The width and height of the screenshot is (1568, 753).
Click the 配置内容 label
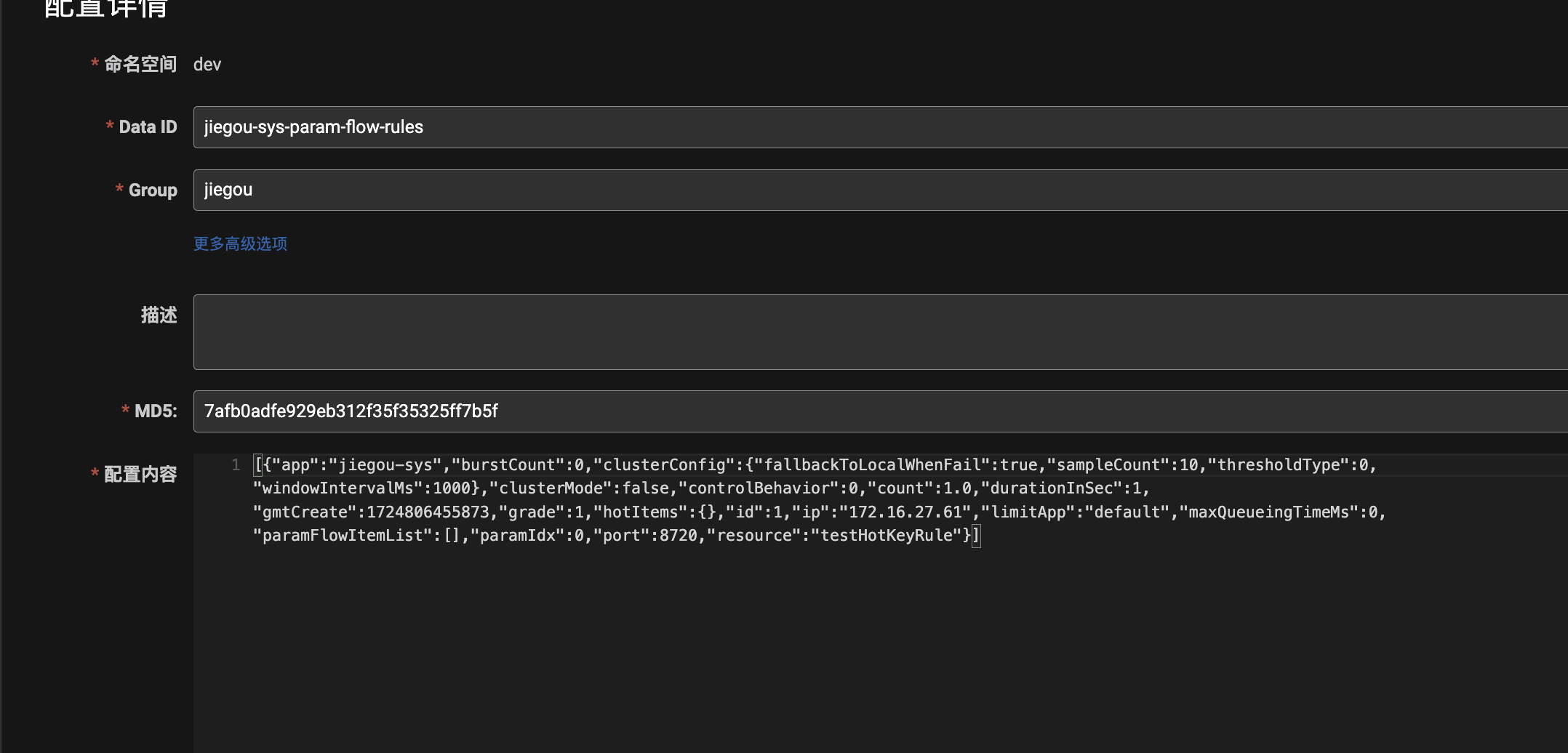pos(140,475)
